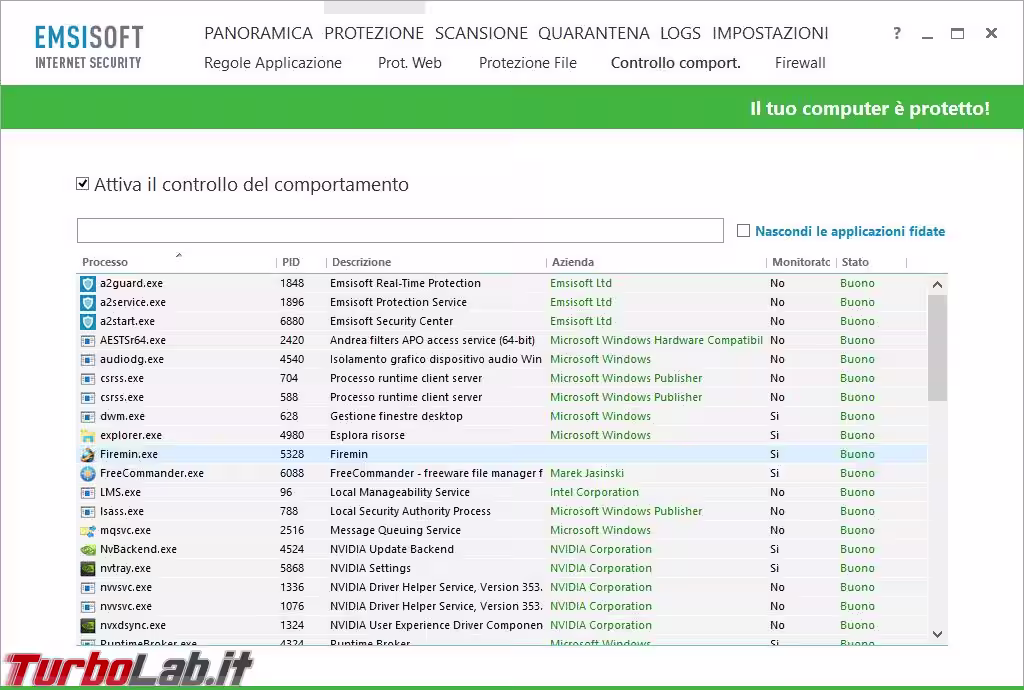The image size is (1024, 690).
Task: Open help via the question mark icon
Action: pos(897,33)
